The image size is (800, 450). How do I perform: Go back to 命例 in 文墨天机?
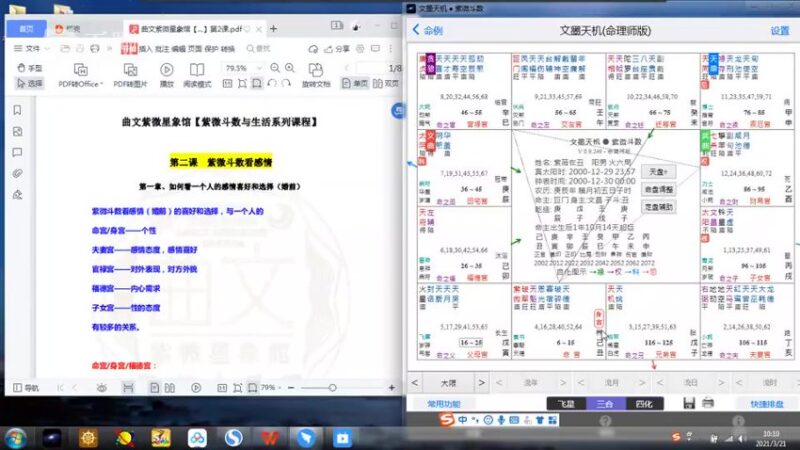(x=428, y=31)
